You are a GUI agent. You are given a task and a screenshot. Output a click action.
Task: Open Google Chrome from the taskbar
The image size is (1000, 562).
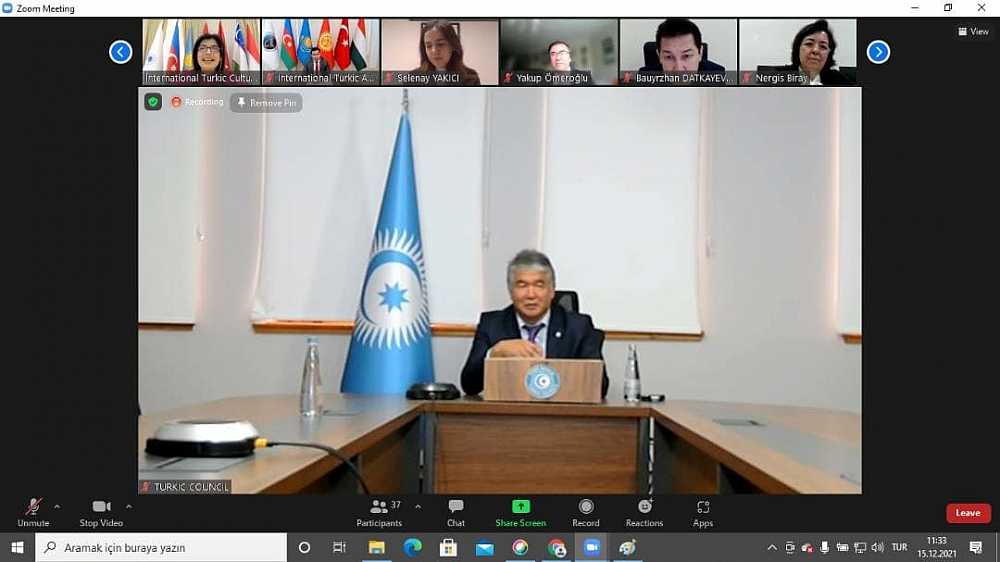click(557, 547)
